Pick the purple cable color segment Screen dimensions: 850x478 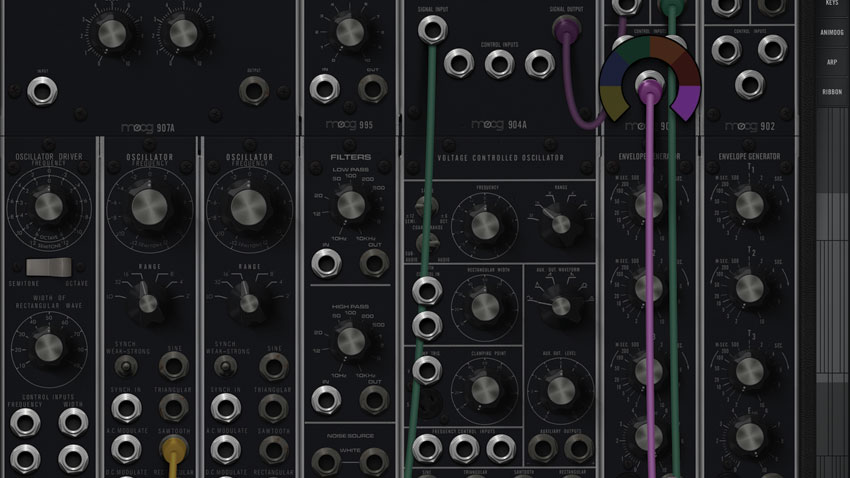686,102
